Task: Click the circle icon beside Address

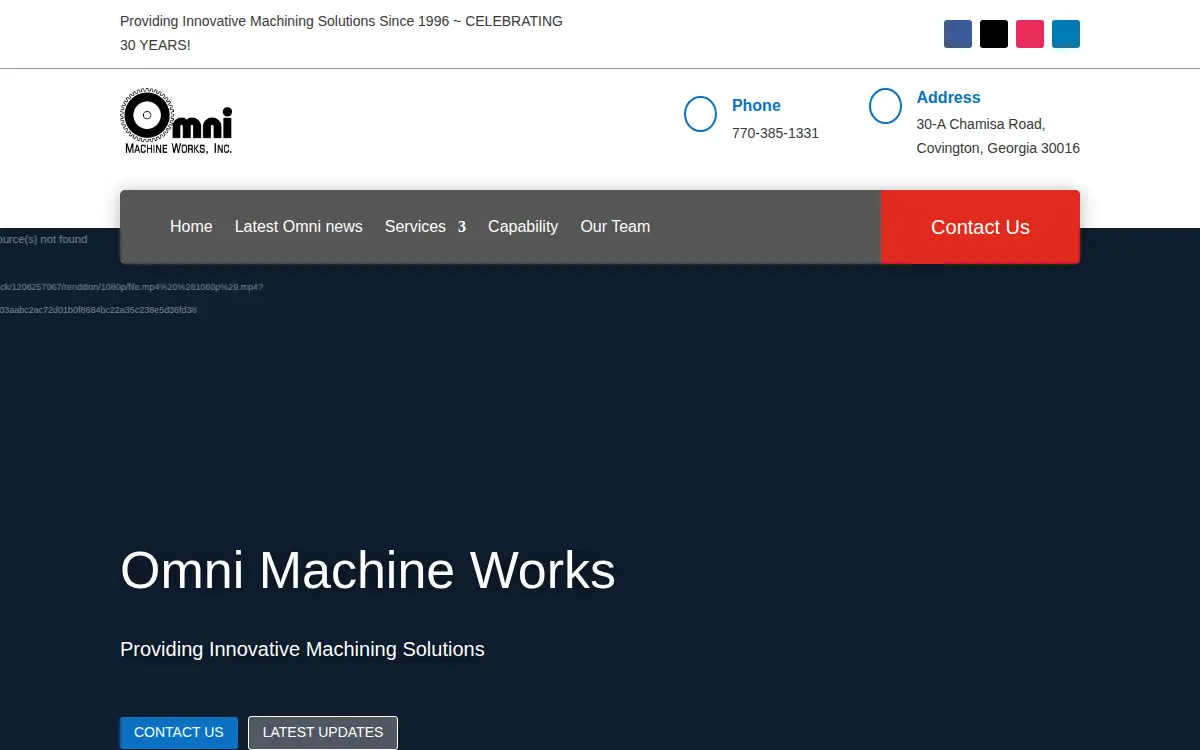Action: coord(885,106)
